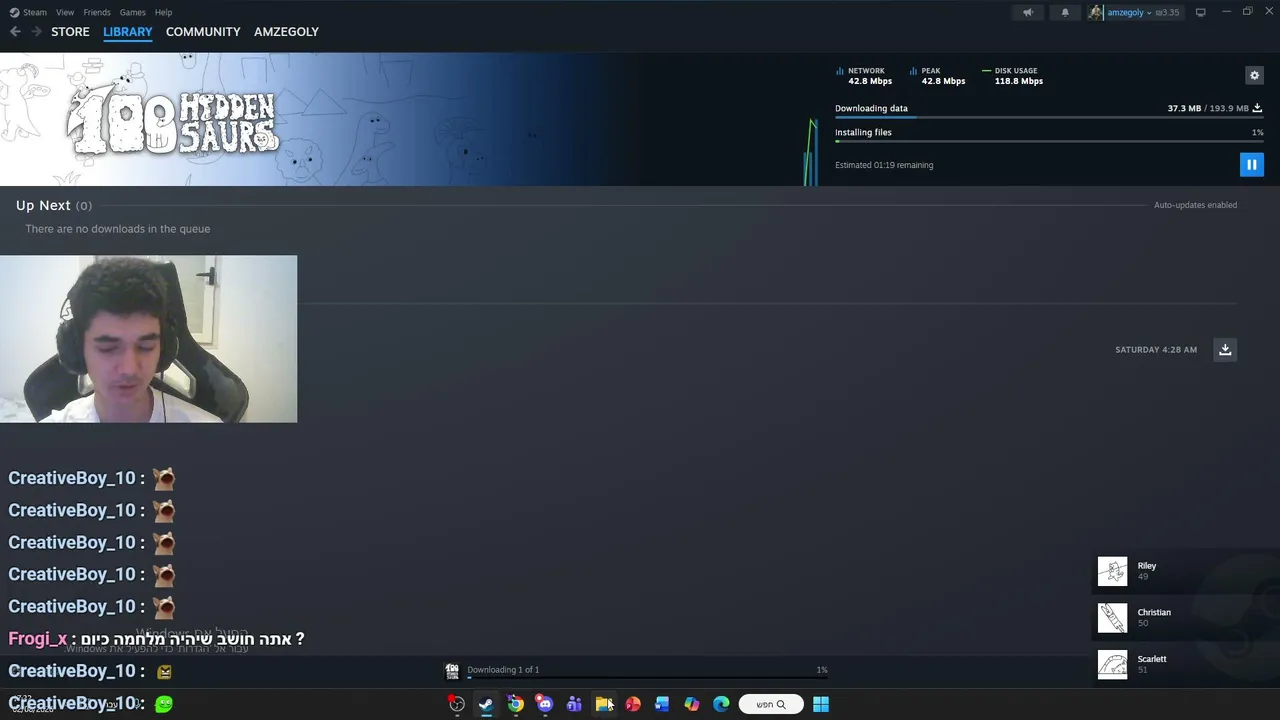The height and width of the screenshot is (720, 1280).
Task: Open Microsoft Word from the taskbar
Action: tap(662, 704)
